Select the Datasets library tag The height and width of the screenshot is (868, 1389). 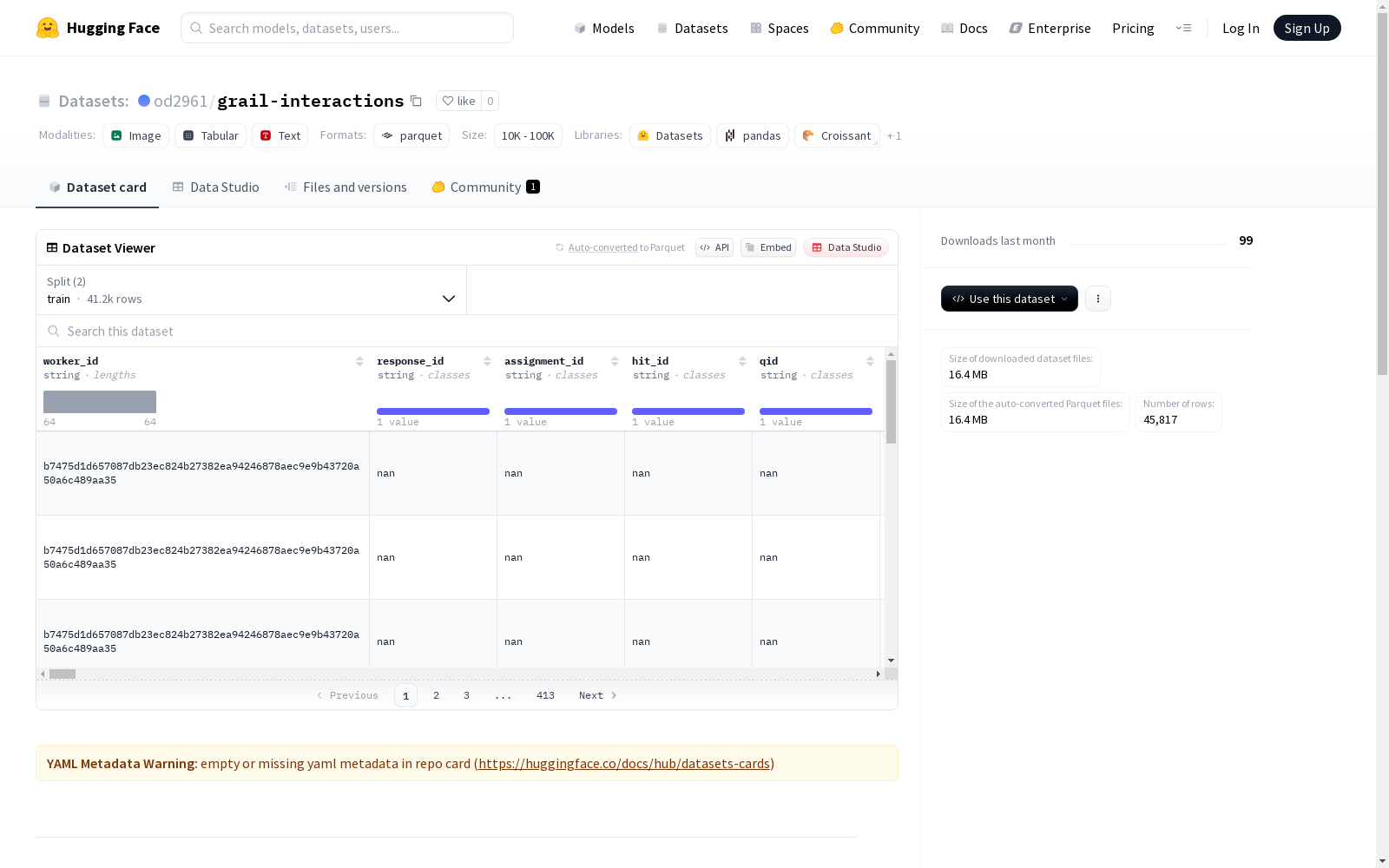point(670,135)
